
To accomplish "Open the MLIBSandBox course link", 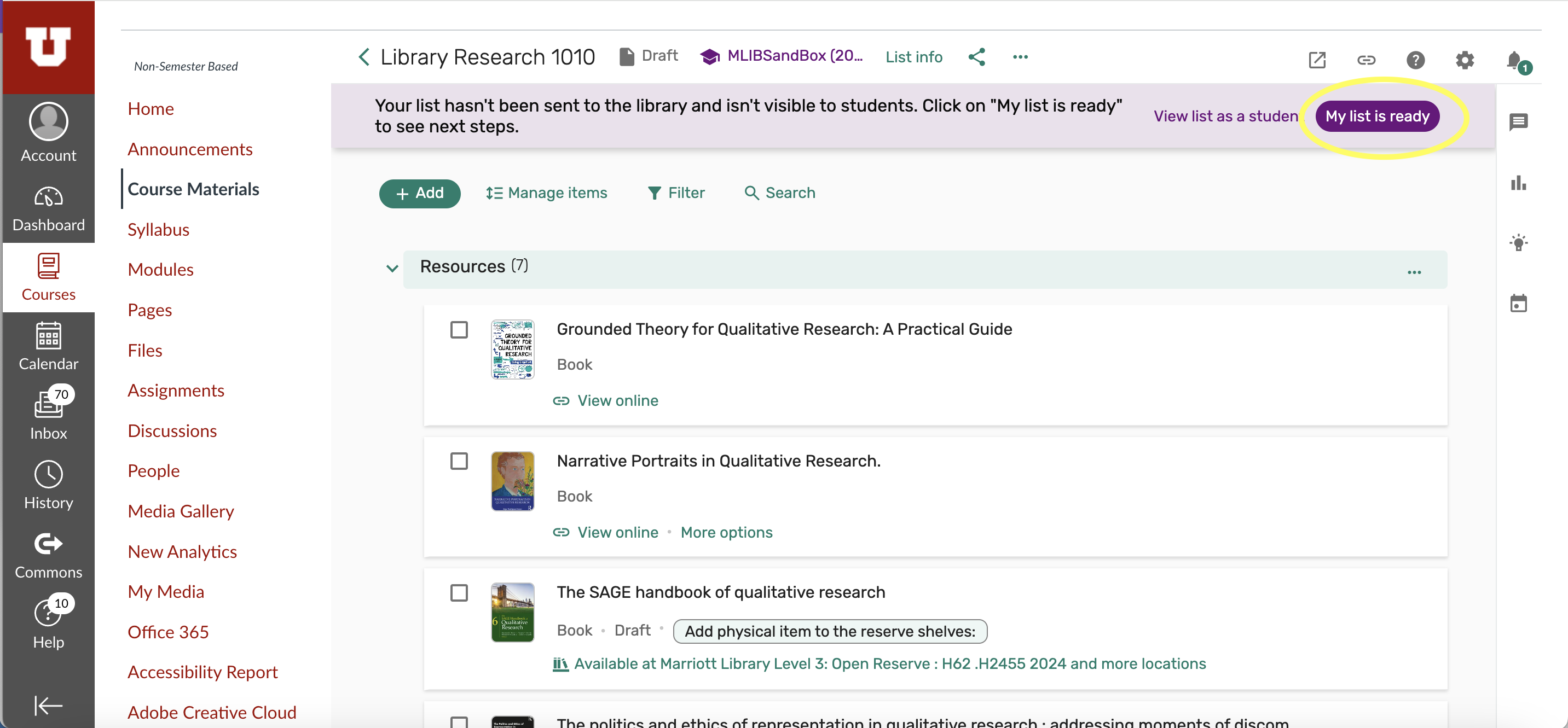I will (x=782, y=56).
